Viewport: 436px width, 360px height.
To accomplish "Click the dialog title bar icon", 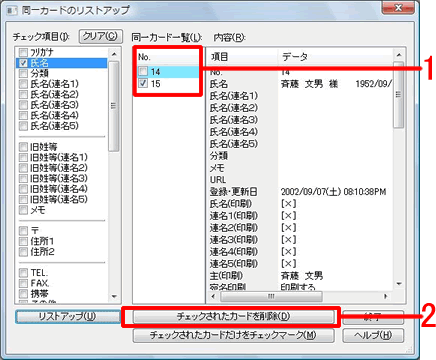I will [12, 10].
